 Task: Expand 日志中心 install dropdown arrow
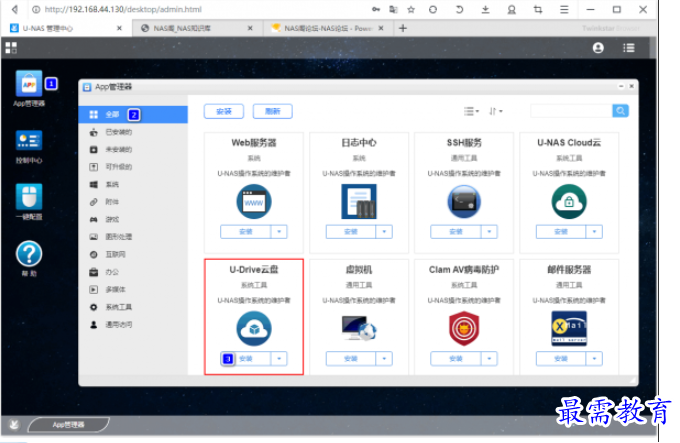[384, 231]
